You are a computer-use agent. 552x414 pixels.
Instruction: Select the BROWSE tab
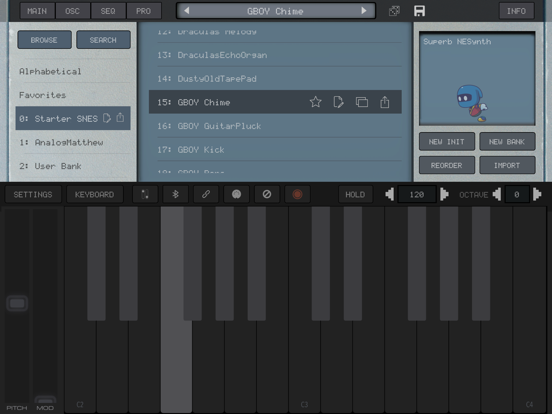click(x=44, y=40)
